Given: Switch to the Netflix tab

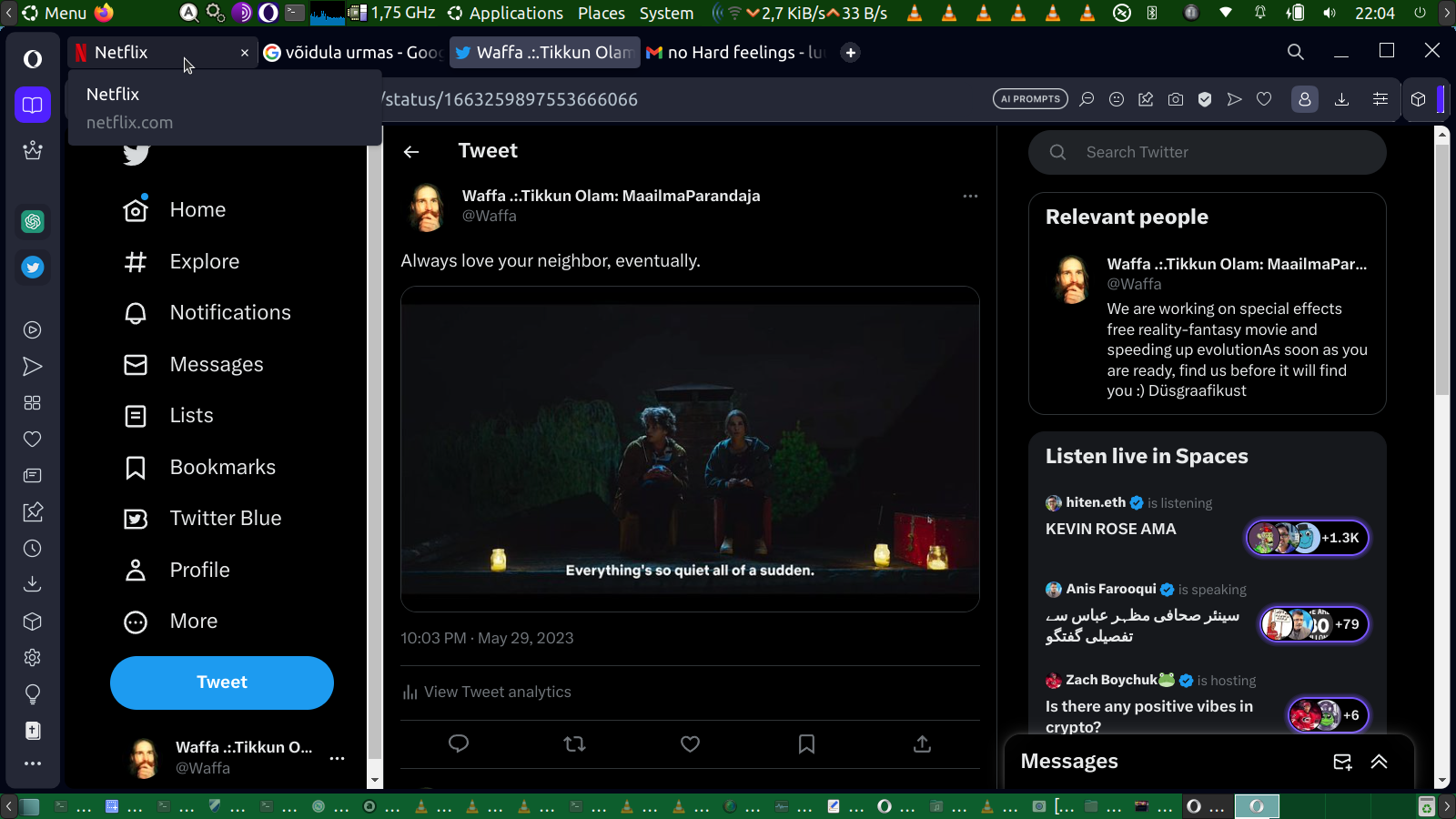Looking at the screenshot, I should click(163, 53).
